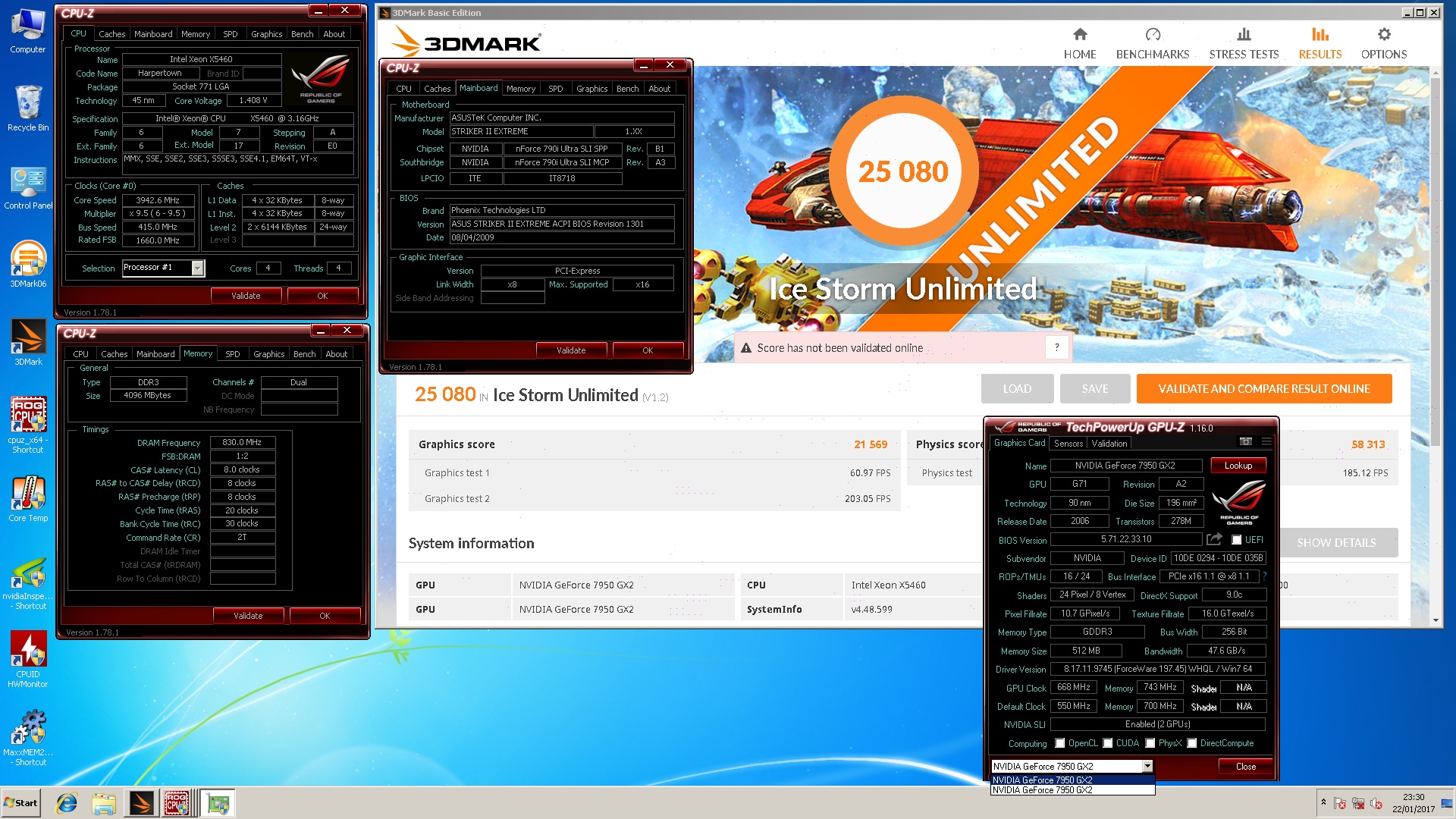Open the 3DMark HOME icon
The width and height of the screenshot is (1456, 819).
[1080, 35]
